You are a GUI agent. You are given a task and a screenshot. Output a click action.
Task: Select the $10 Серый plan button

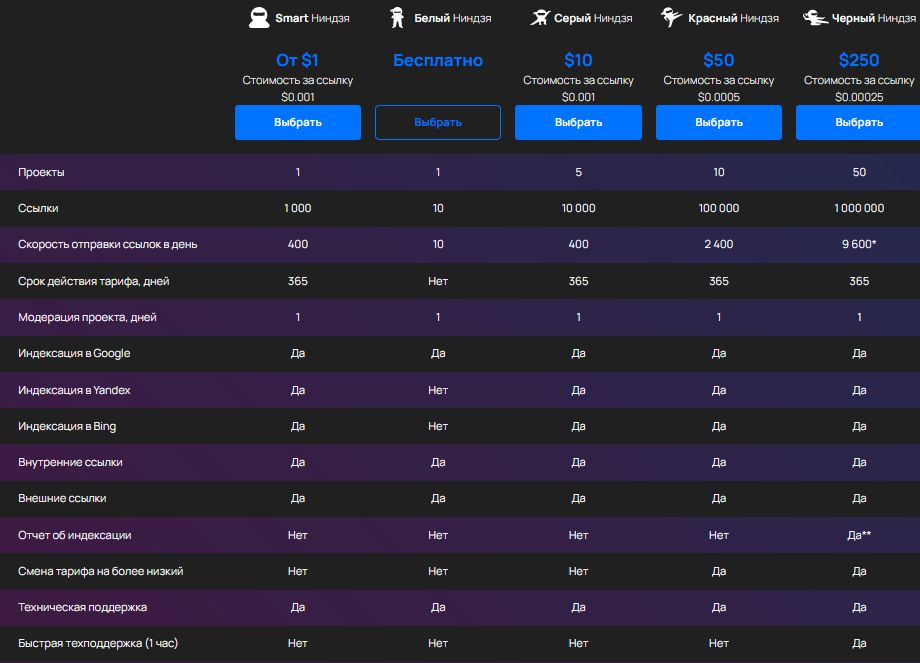[x=578, y=122]
